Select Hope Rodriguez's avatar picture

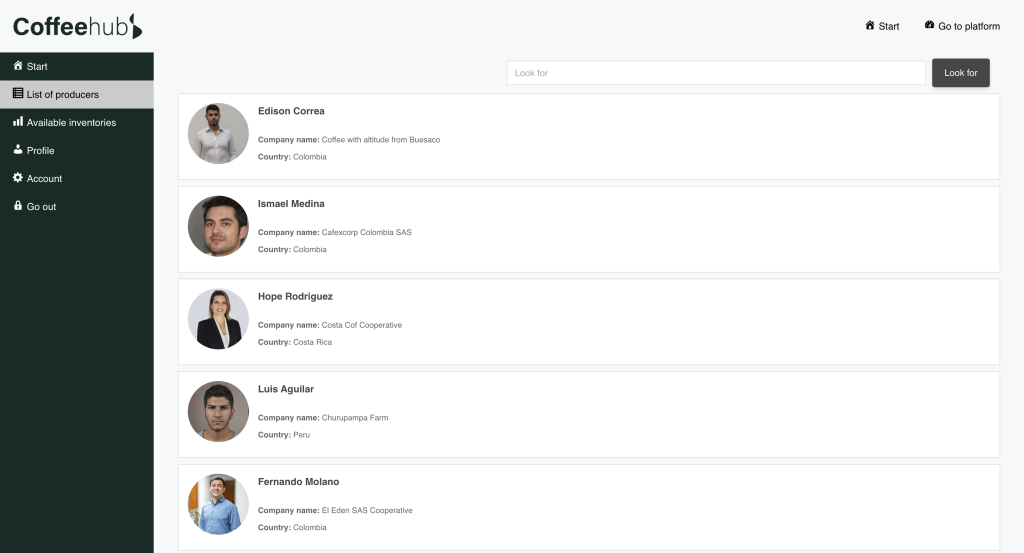click(218, 319)
